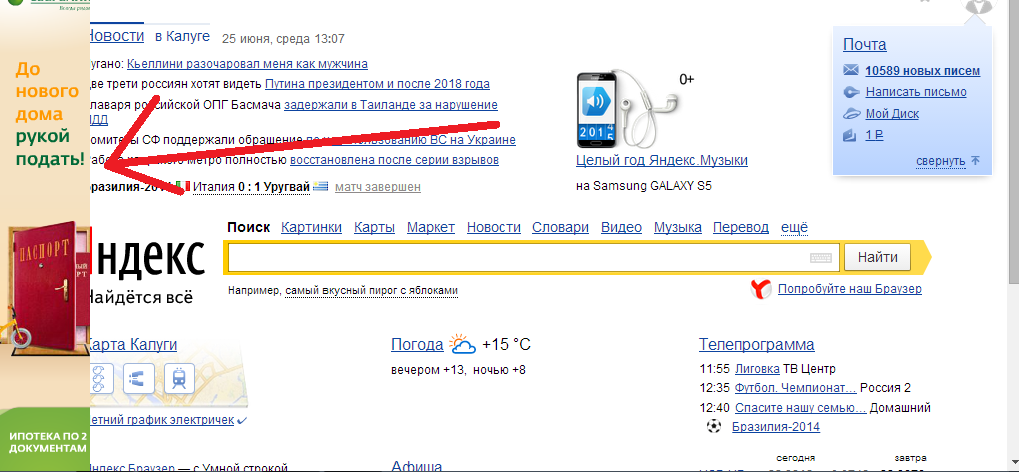Open the 10589 новых писем link
This screenshot has height=472, width=1019.
click(922, 71)
